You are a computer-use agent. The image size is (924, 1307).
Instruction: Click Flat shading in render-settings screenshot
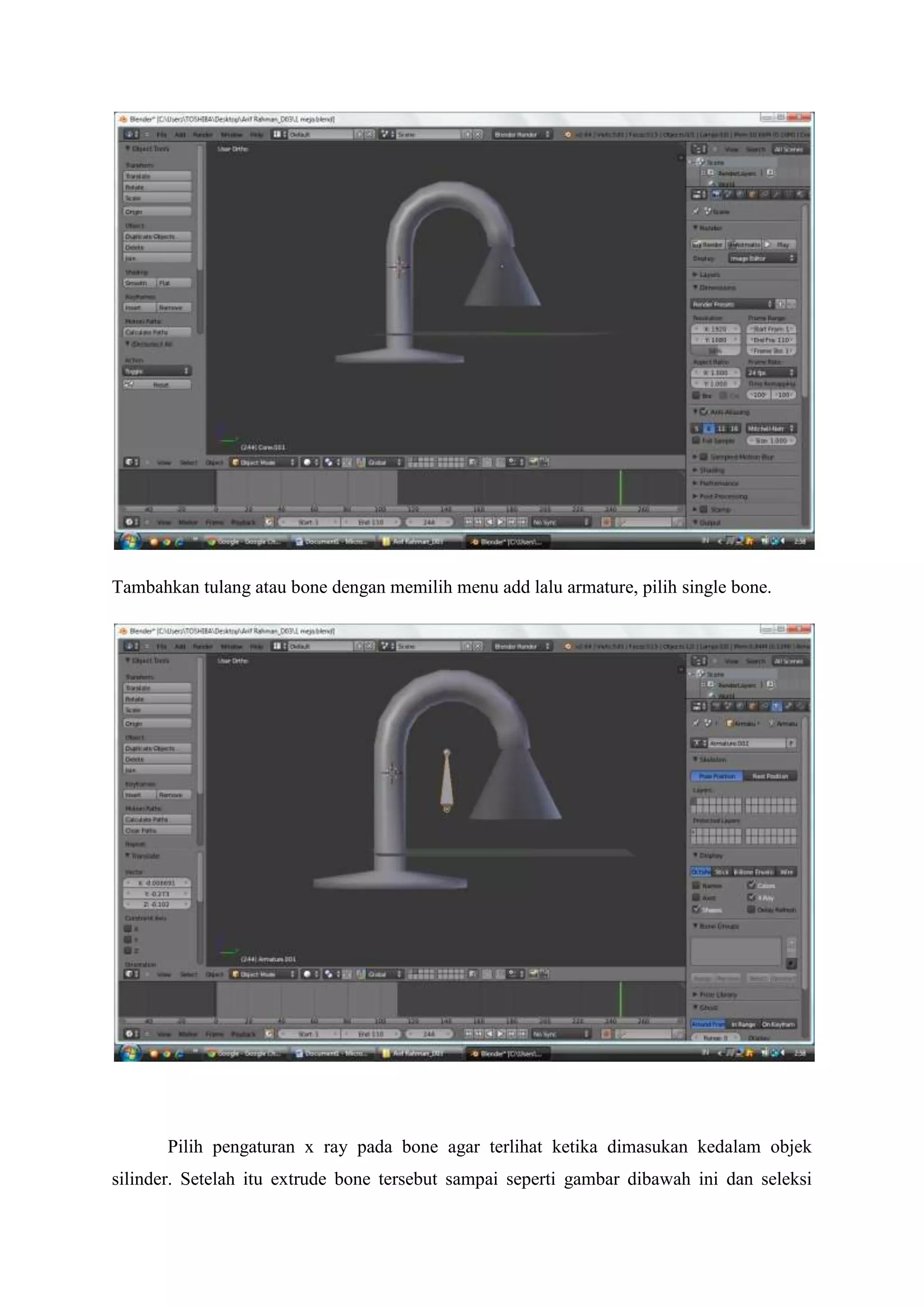pos(174,283)
